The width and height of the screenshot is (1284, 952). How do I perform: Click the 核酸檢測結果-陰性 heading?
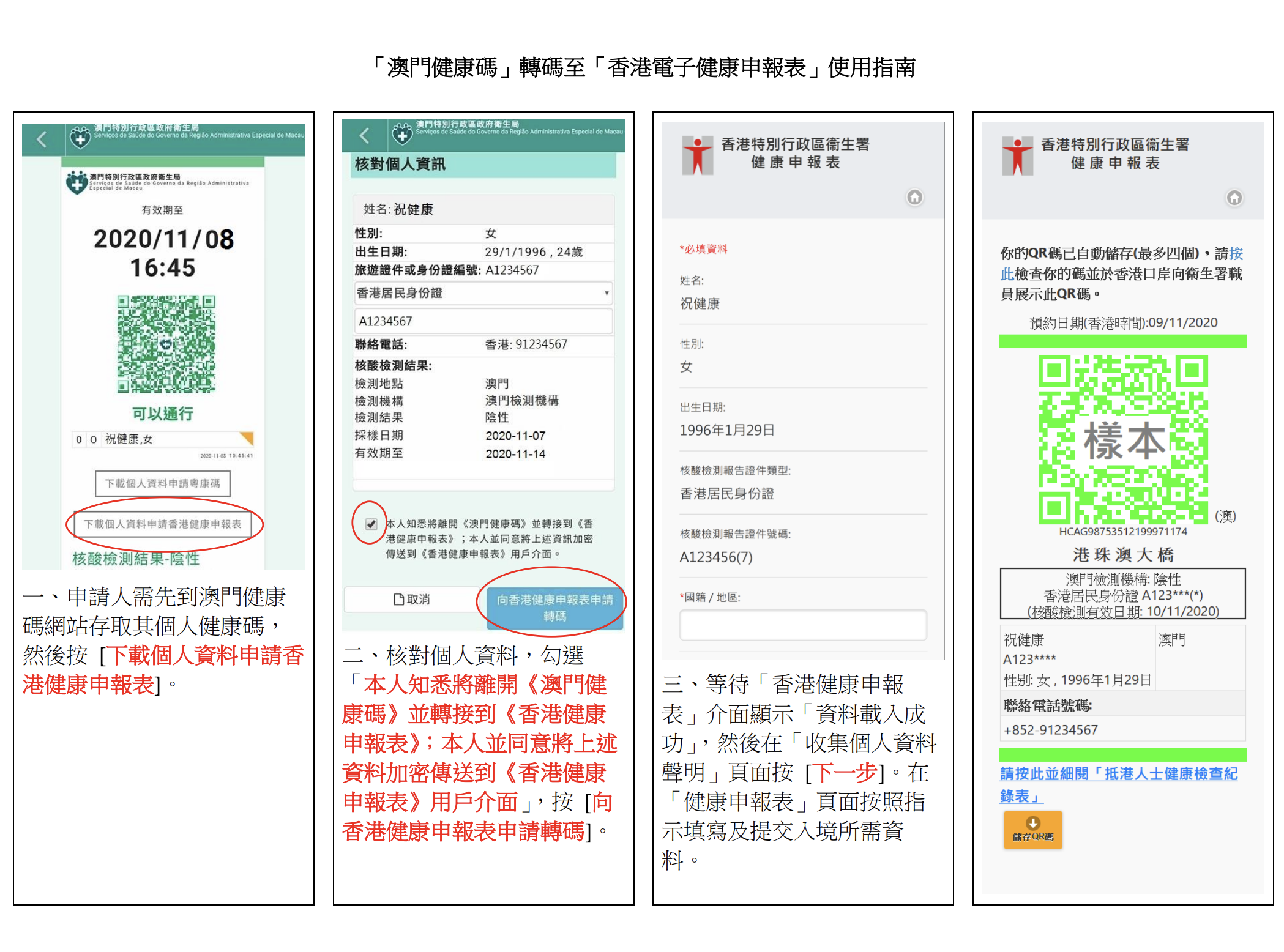tap(136, 559)
